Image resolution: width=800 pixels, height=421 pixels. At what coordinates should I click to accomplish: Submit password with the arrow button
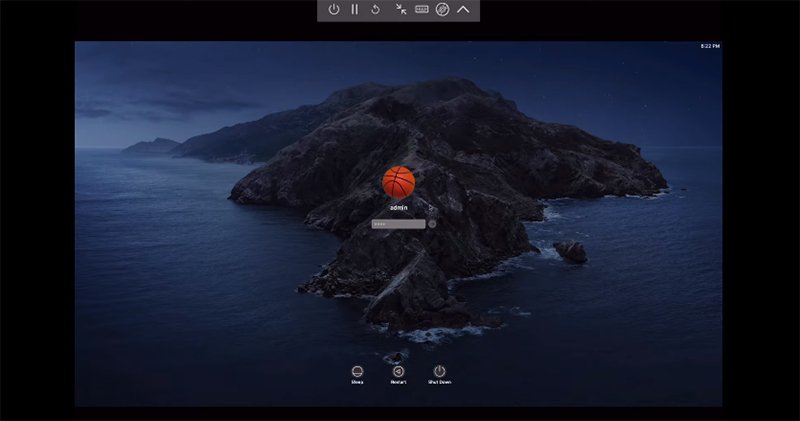(x=432, y=224)
